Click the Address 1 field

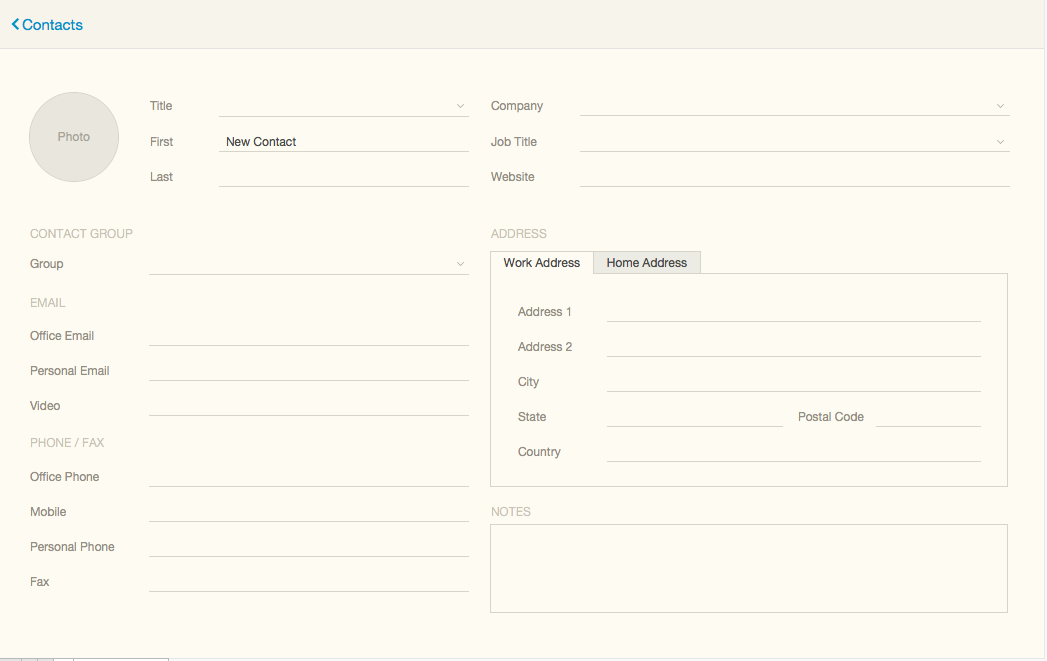tap(793, 311)
